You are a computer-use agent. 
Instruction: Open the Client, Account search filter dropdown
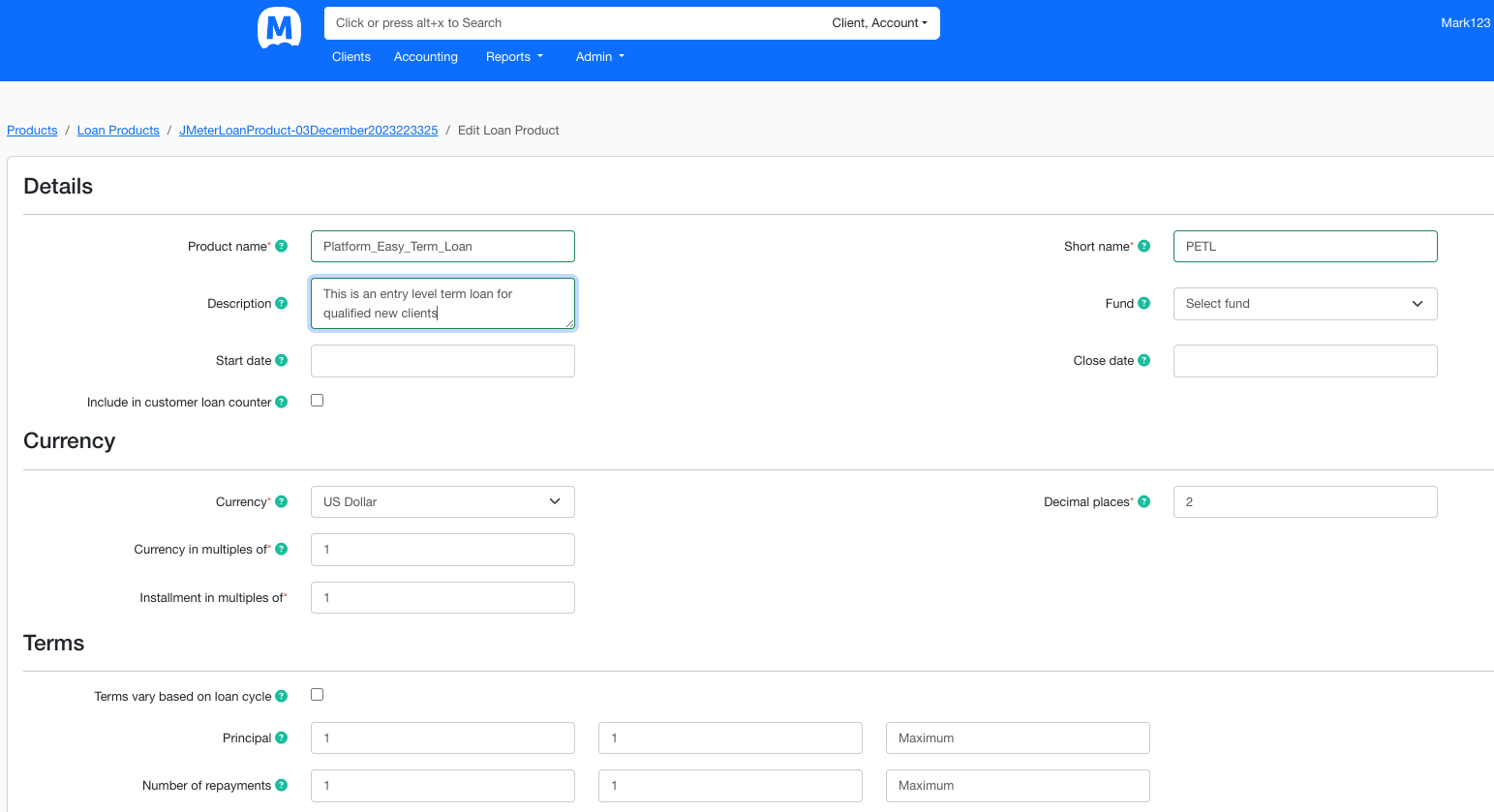click(x=879, y=23)
